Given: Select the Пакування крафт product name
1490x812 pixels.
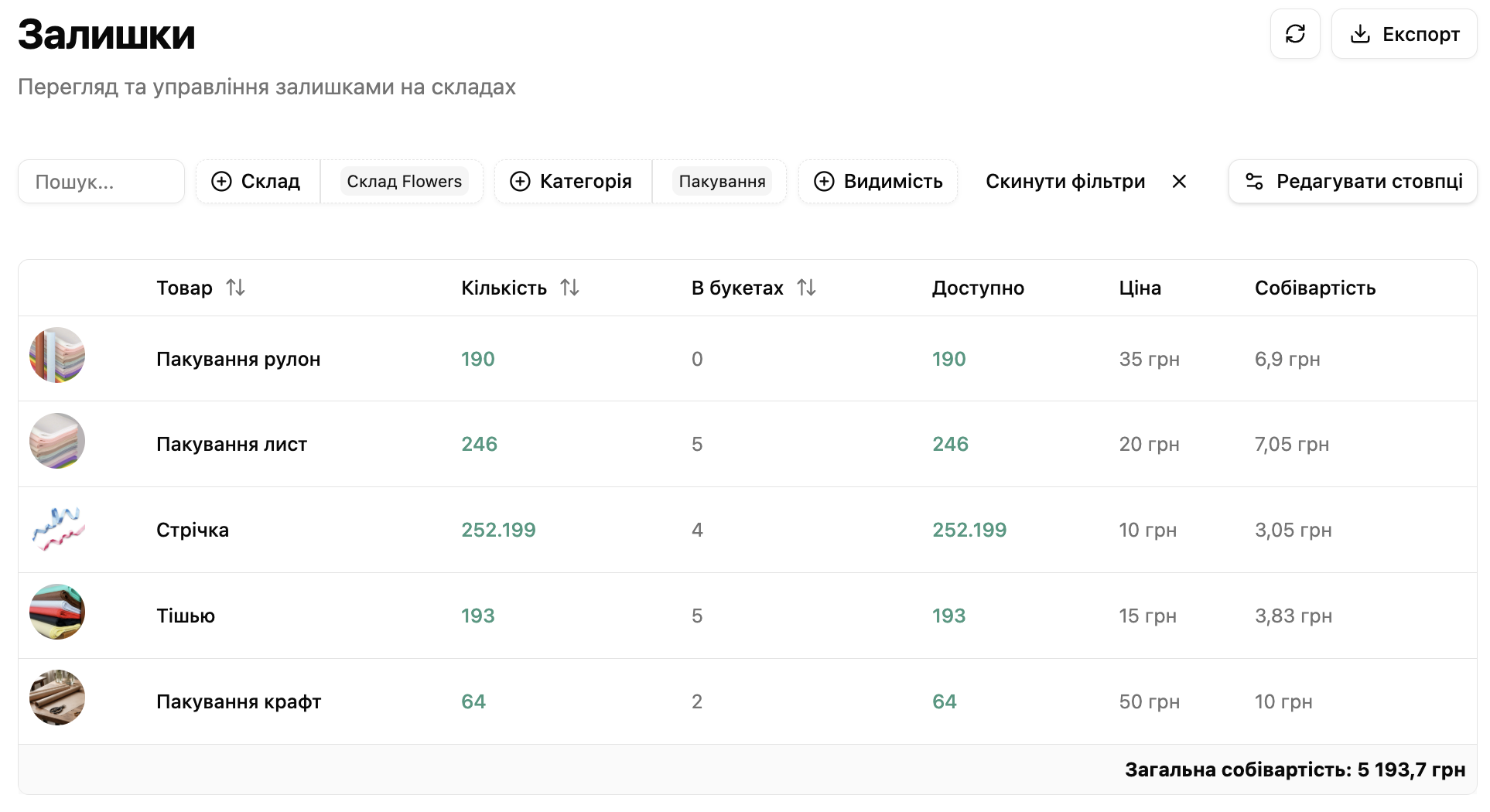Looking at the screenshot, I should (x=238, y=702).
